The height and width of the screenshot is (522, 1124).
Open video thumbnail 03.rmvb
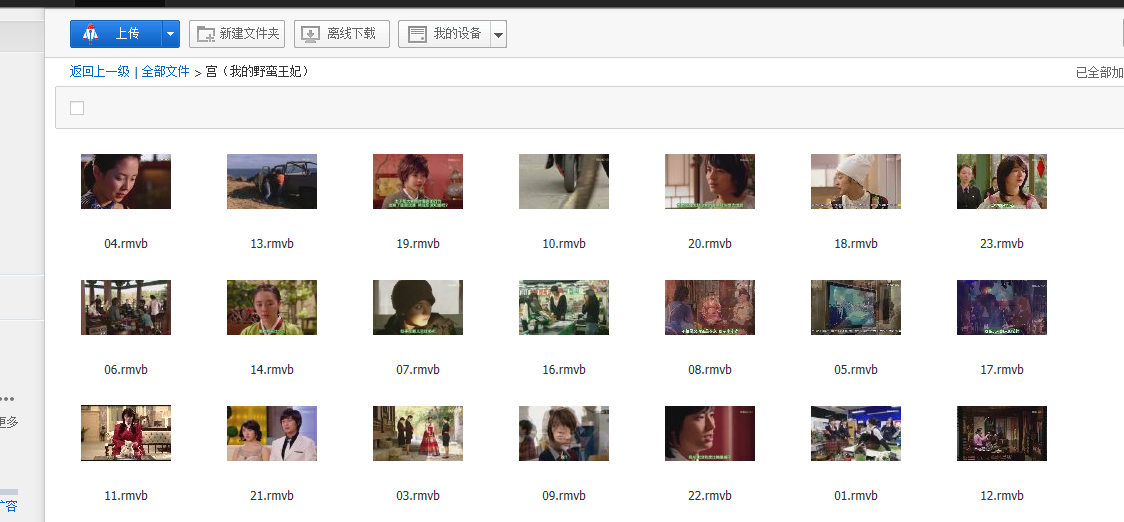[418, 433]
